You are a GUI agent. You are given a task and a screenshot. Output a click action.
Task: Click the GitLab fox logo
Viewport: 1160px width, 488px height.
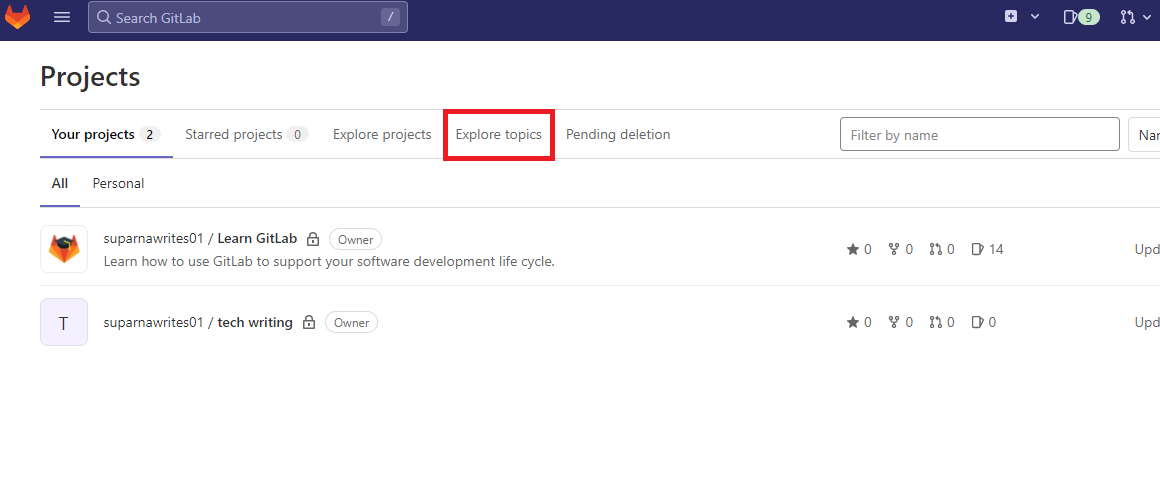tap(18, 17)
